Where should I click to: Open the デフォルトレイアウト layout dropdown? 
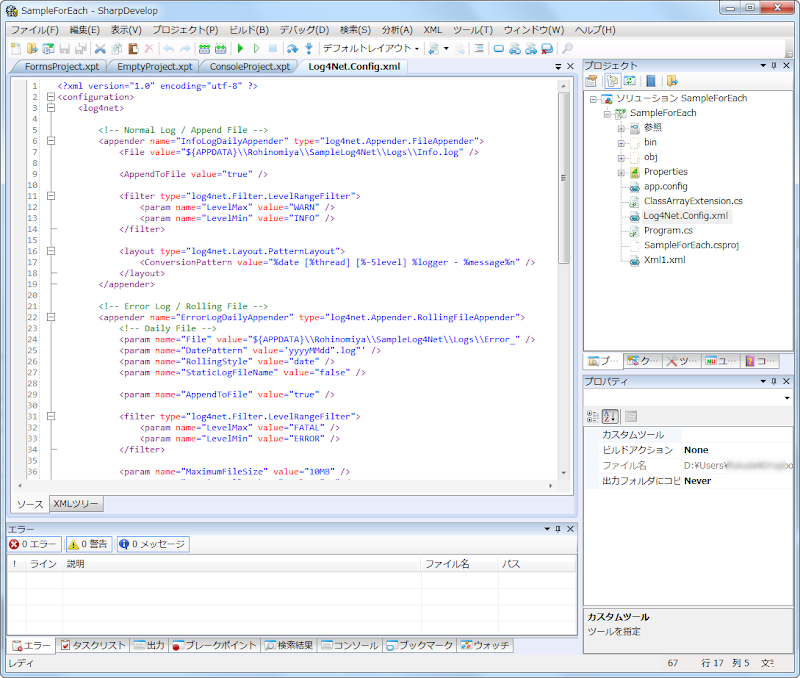(371, 48)
